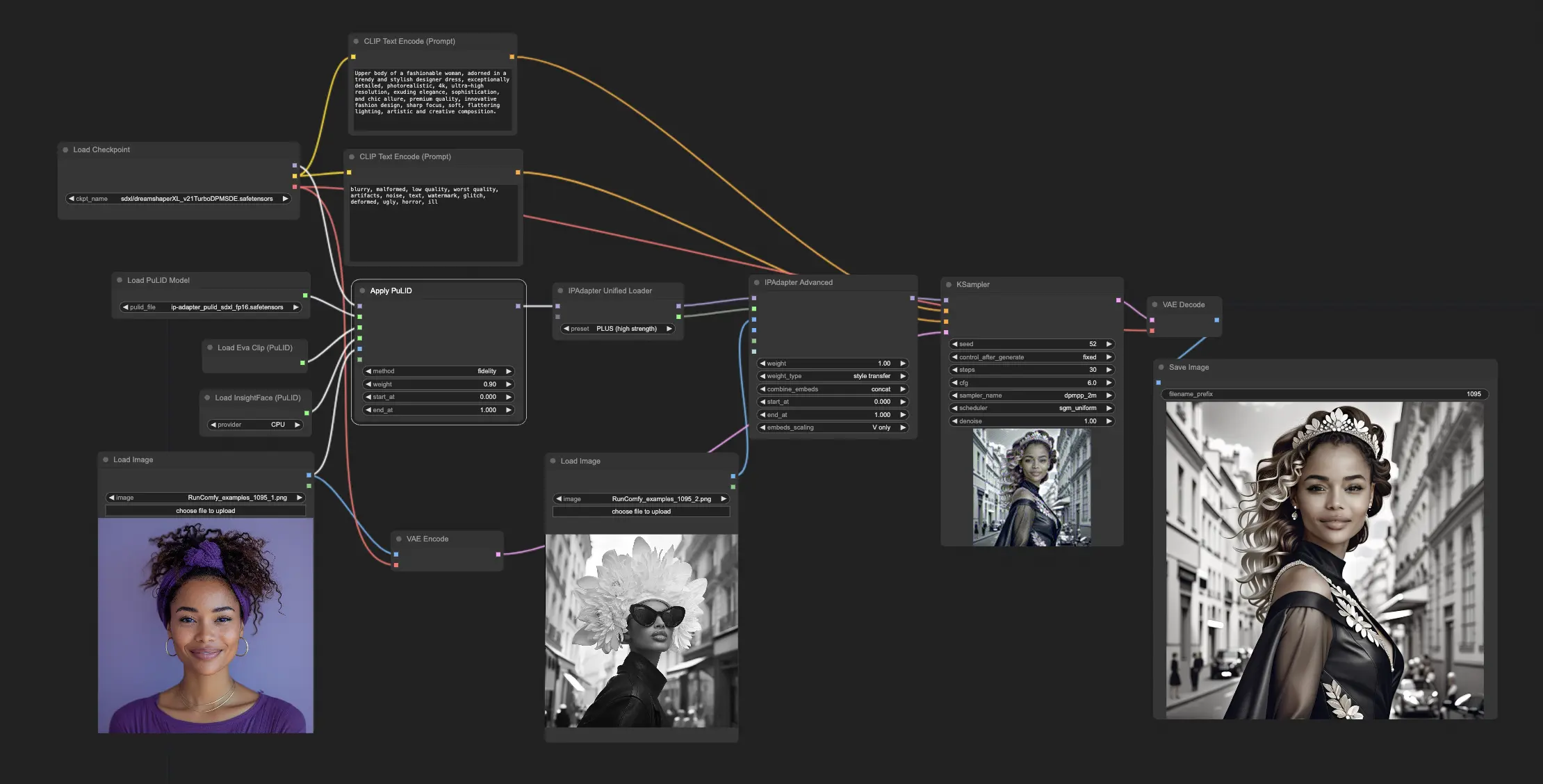Open the image selector for RunComfy_examples_1095_1.png

point(206,498)
